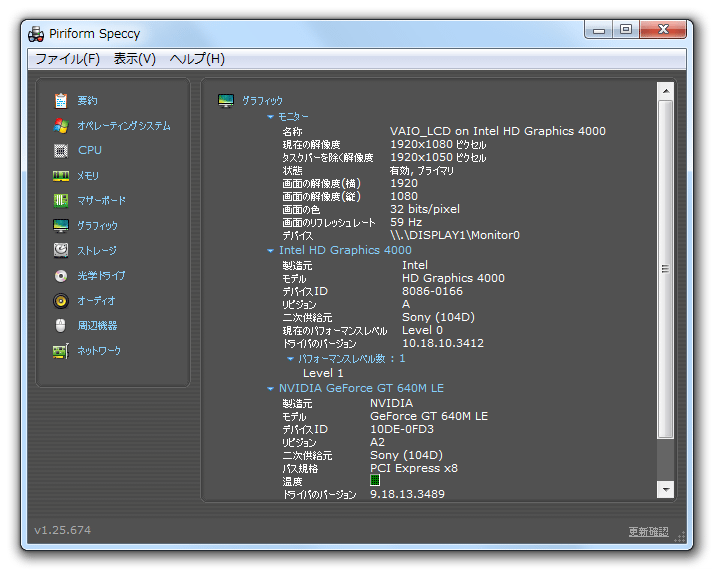Click the '1920x1050 ピクセル' value
Viewport: 718px width, 575px height.
[438, 157]
